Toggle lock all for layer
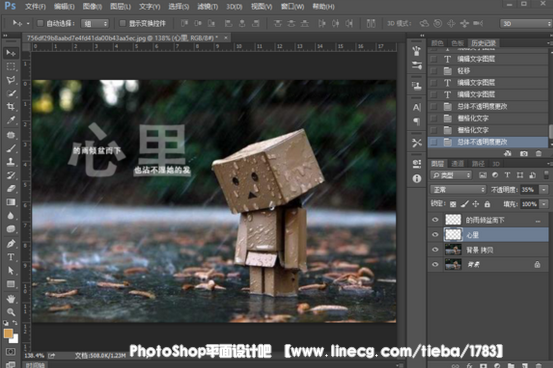Screen dimensions: 553x368 (487, 204)
